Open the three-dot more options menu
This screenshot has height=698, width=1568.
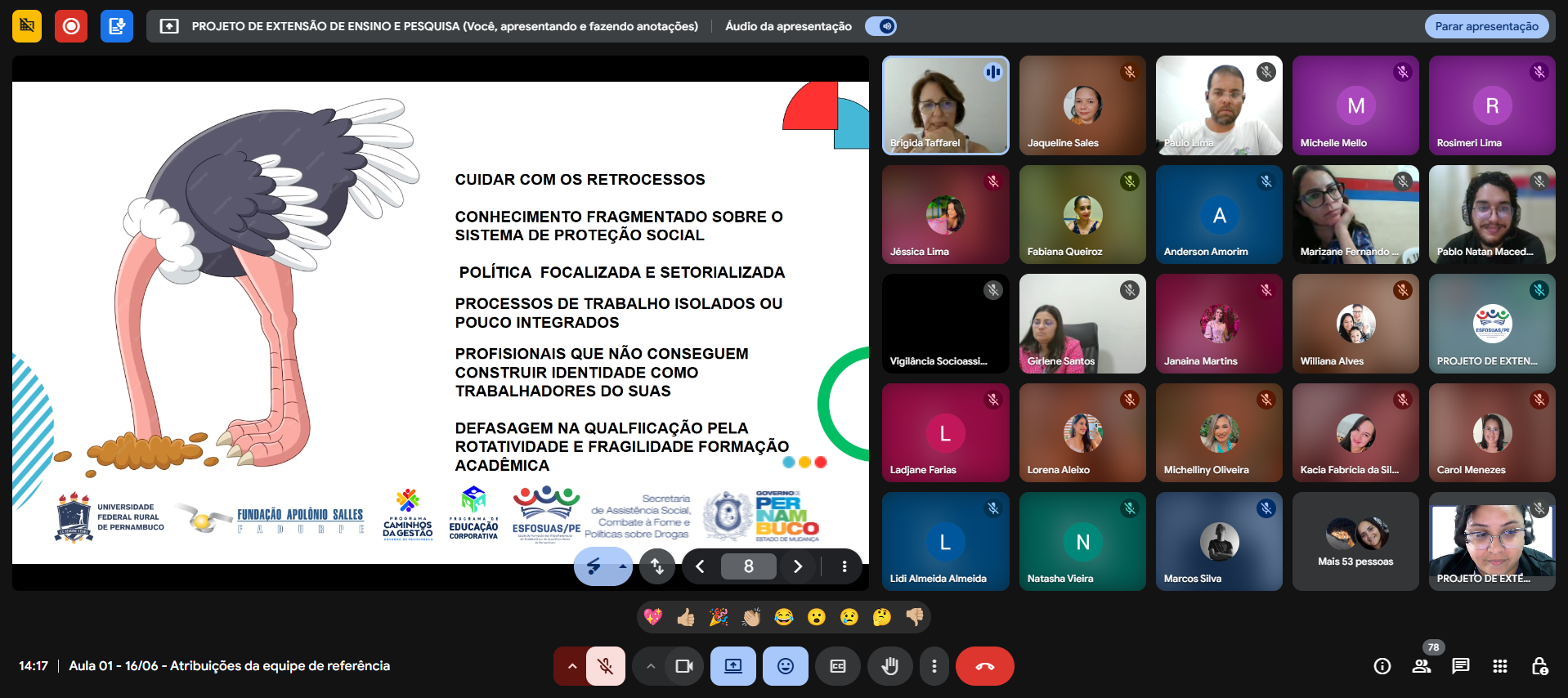pos(934,666)
